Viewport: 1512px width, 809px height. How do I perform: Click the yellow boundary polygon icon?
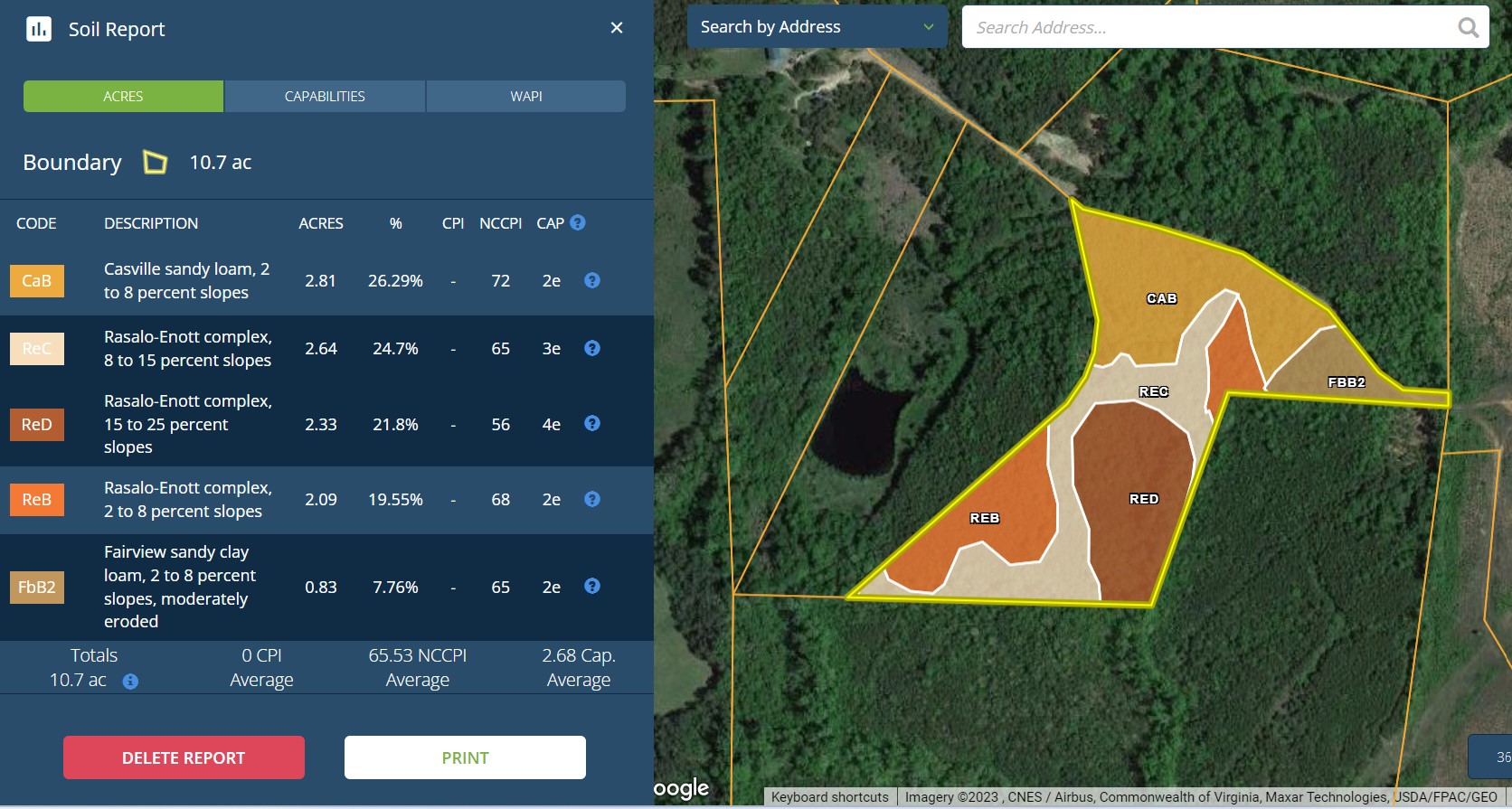(x=156, y=163)
